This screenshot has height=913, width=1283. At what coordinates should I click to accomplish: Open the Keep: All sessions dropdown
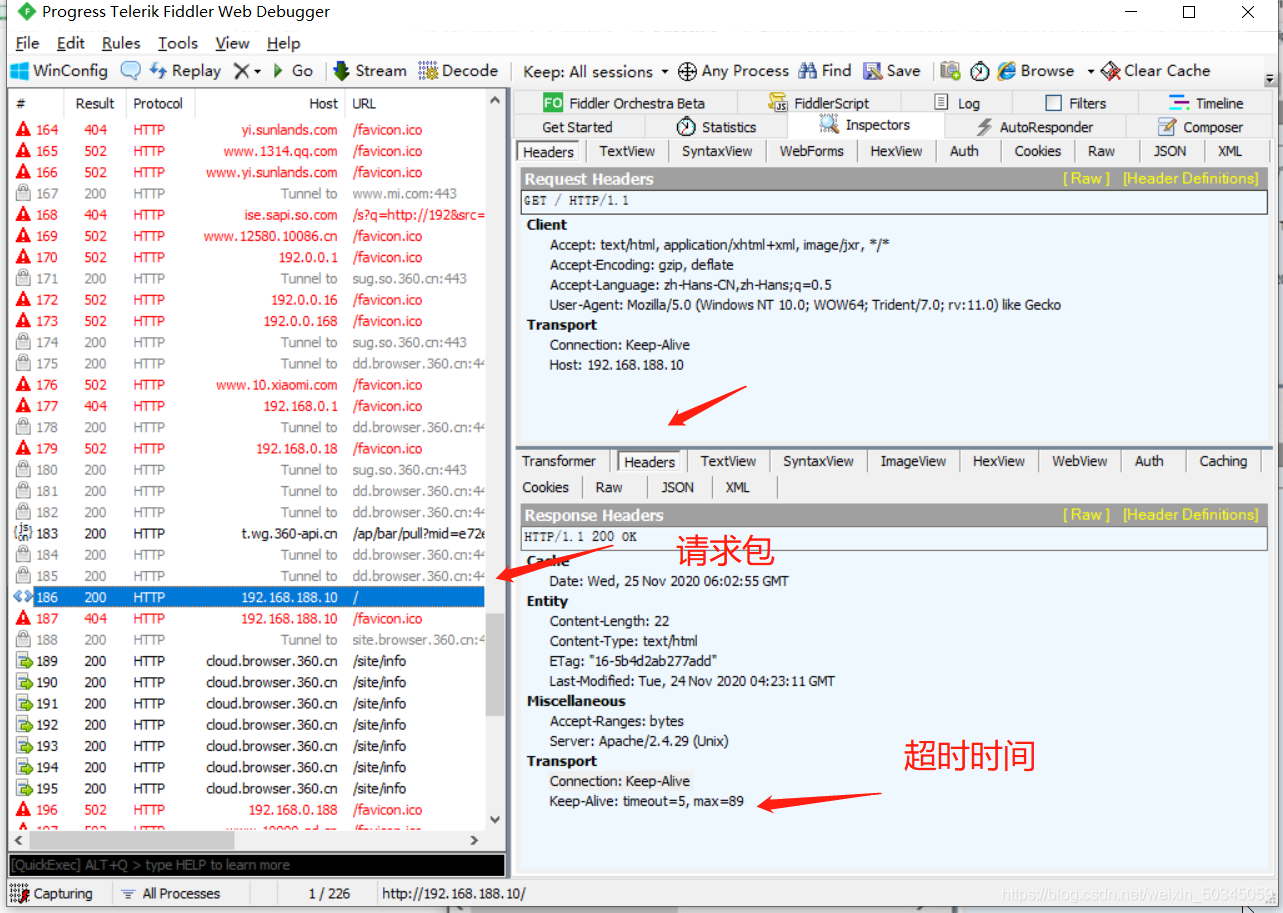click(595, 72)
